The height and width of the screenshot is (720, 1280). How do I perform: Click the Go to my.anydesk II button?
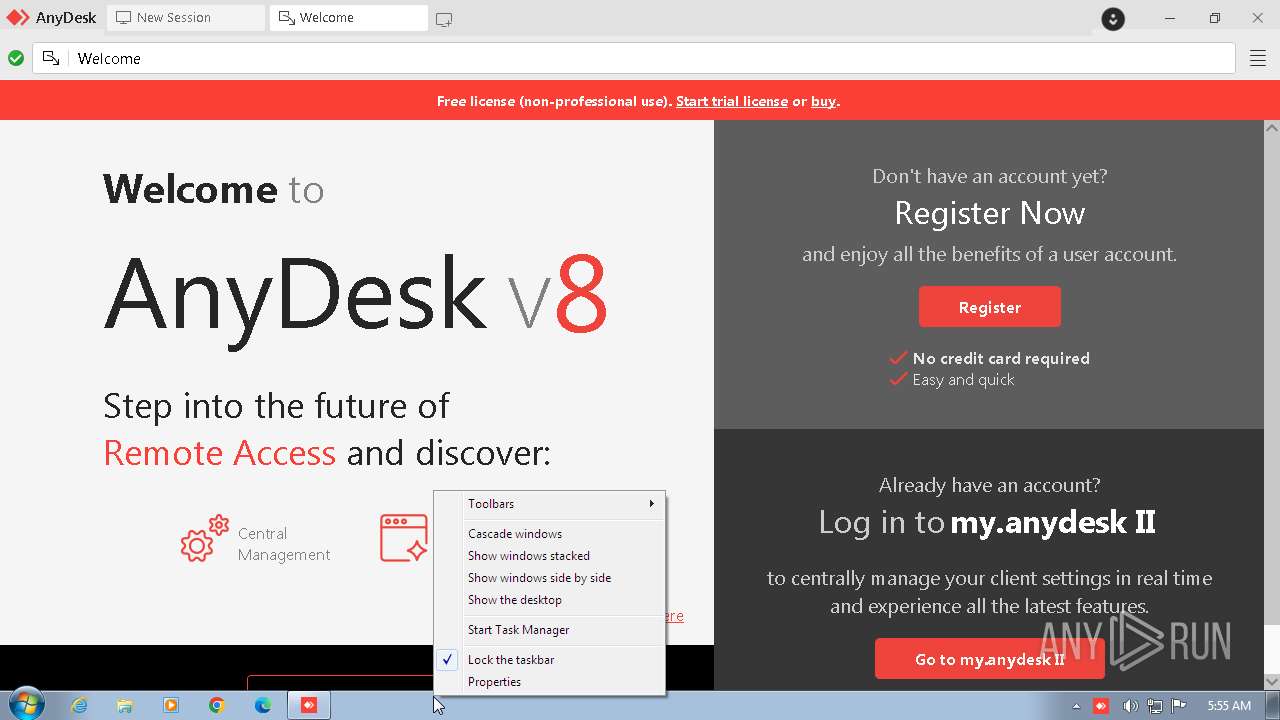[x=990, y=659]
